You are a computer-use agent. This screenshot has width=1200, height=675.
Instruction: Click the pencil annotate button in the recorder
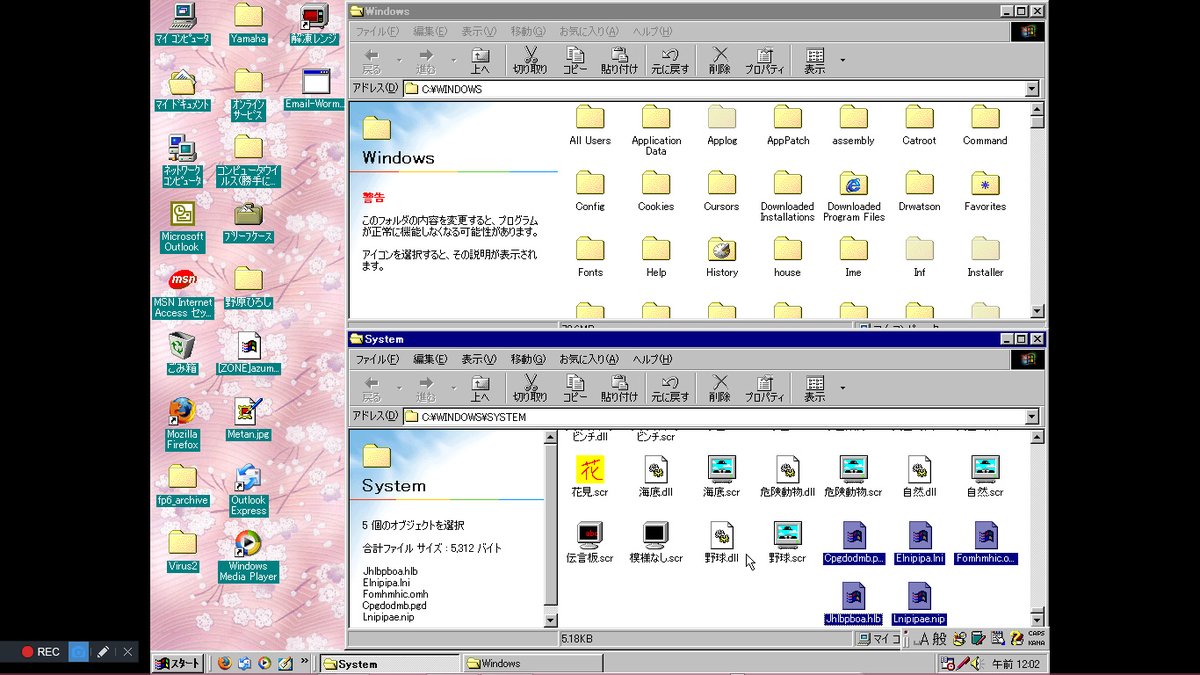pyautogui.click(x=103, y=652)
